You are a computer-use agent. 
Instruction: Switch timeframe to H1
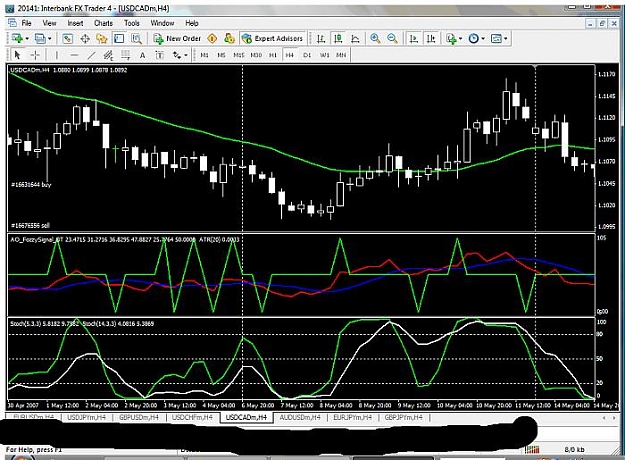click(273, 55)
